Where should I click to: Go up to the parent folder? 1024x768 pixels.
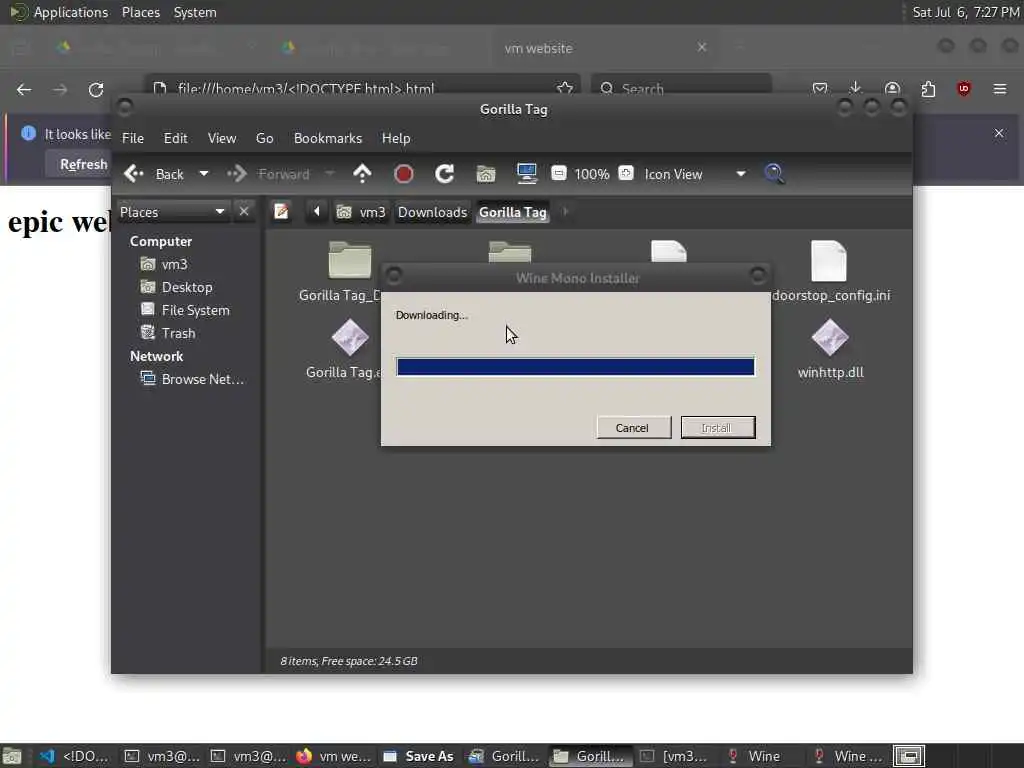(x=362, y=174)
